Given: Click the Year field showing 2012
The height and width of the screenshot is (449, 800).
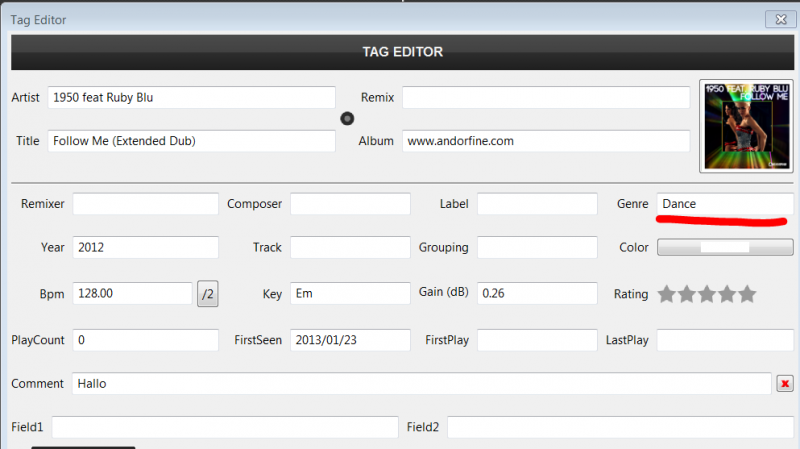Looking at the screenshot, I should pyautogui.click(x=145, y=247).
